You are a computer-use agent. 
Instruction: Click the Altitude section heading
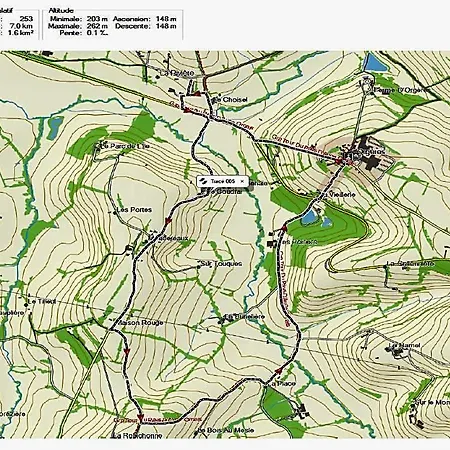61,11
